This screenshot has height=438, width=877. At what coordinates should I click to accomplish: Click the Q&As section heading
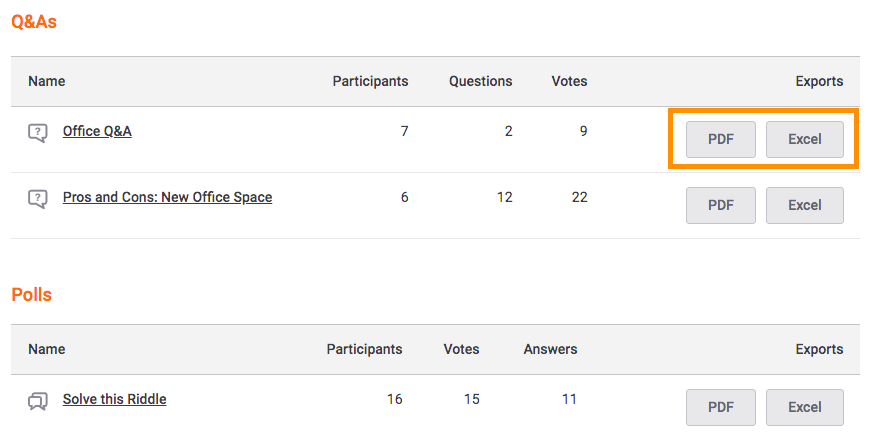pos(34,22)
